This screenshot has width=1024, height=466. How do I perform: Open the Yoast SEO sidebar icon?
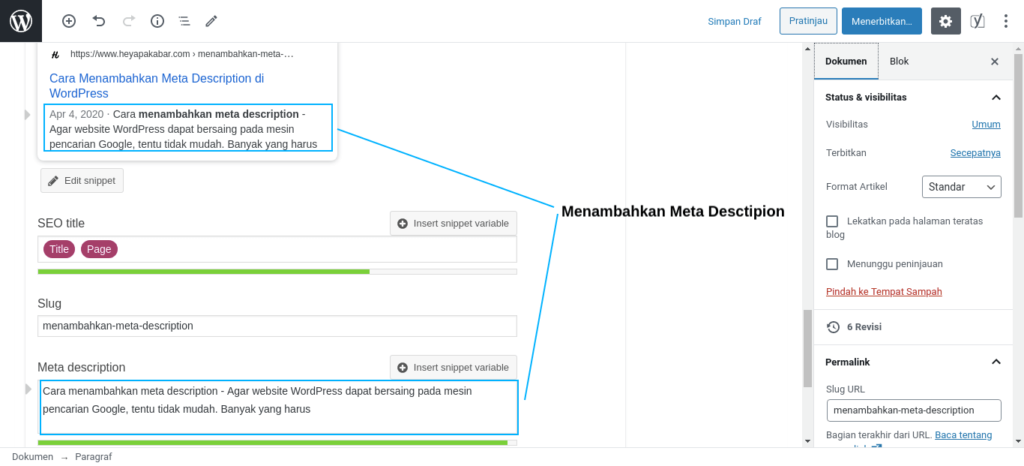click(978, 21)
